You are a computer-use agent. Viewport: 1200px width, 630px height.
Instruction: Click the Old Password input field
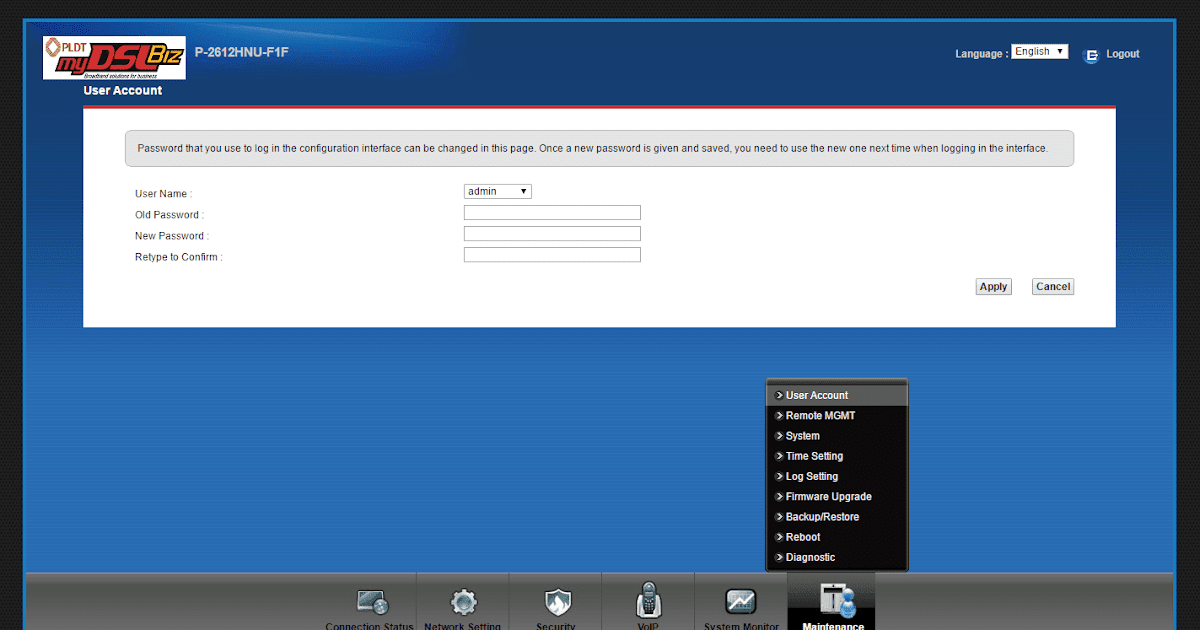(552, 212)
